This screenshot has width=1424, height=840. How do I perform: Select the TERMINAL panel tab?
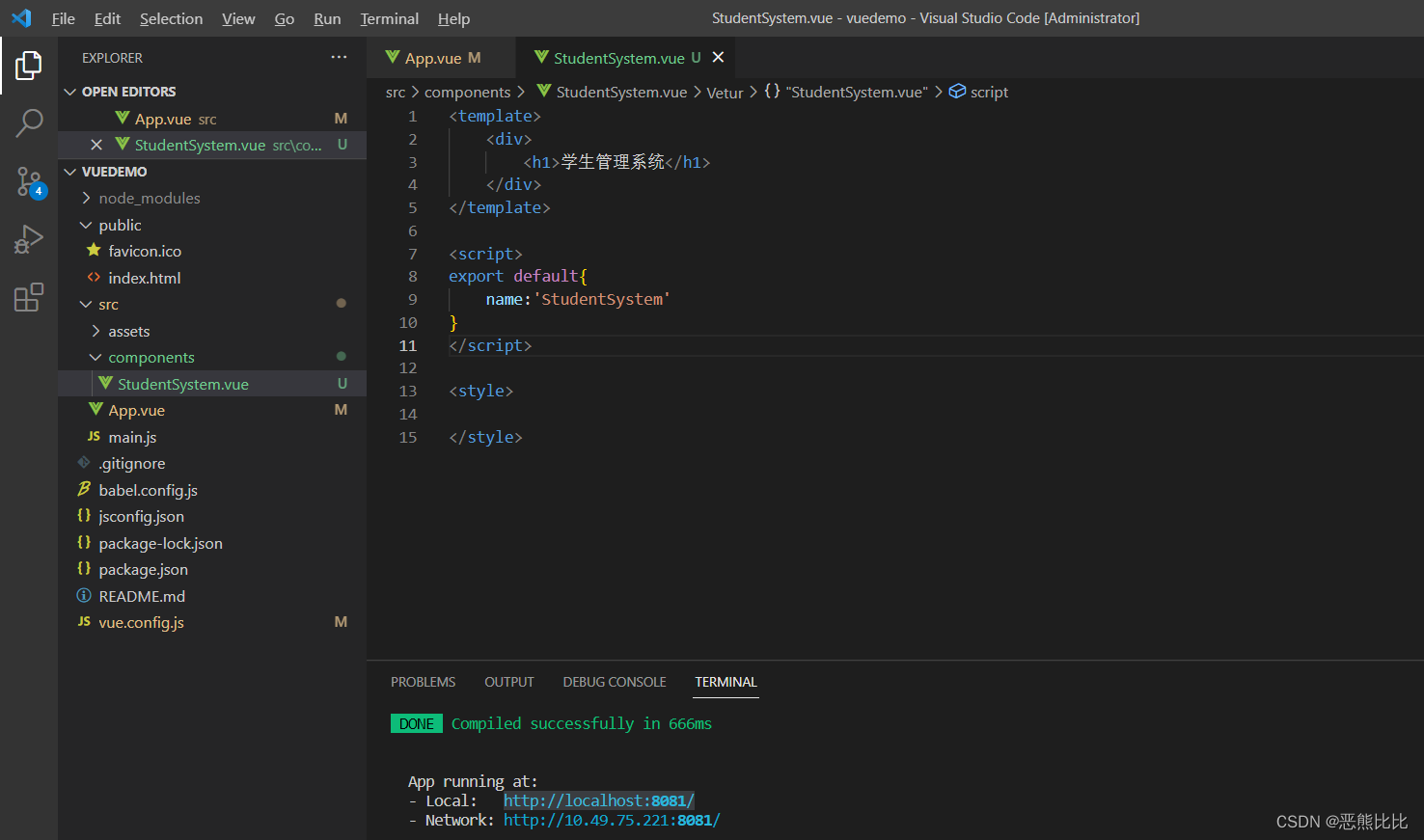pos(726,682)
